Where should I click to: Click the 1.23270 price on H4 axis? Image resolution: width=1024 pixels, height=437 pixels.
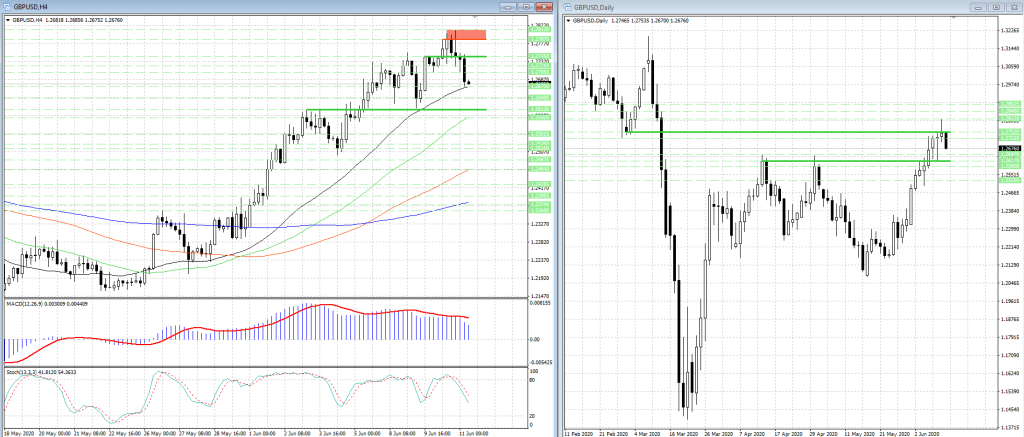coord(538,224)
